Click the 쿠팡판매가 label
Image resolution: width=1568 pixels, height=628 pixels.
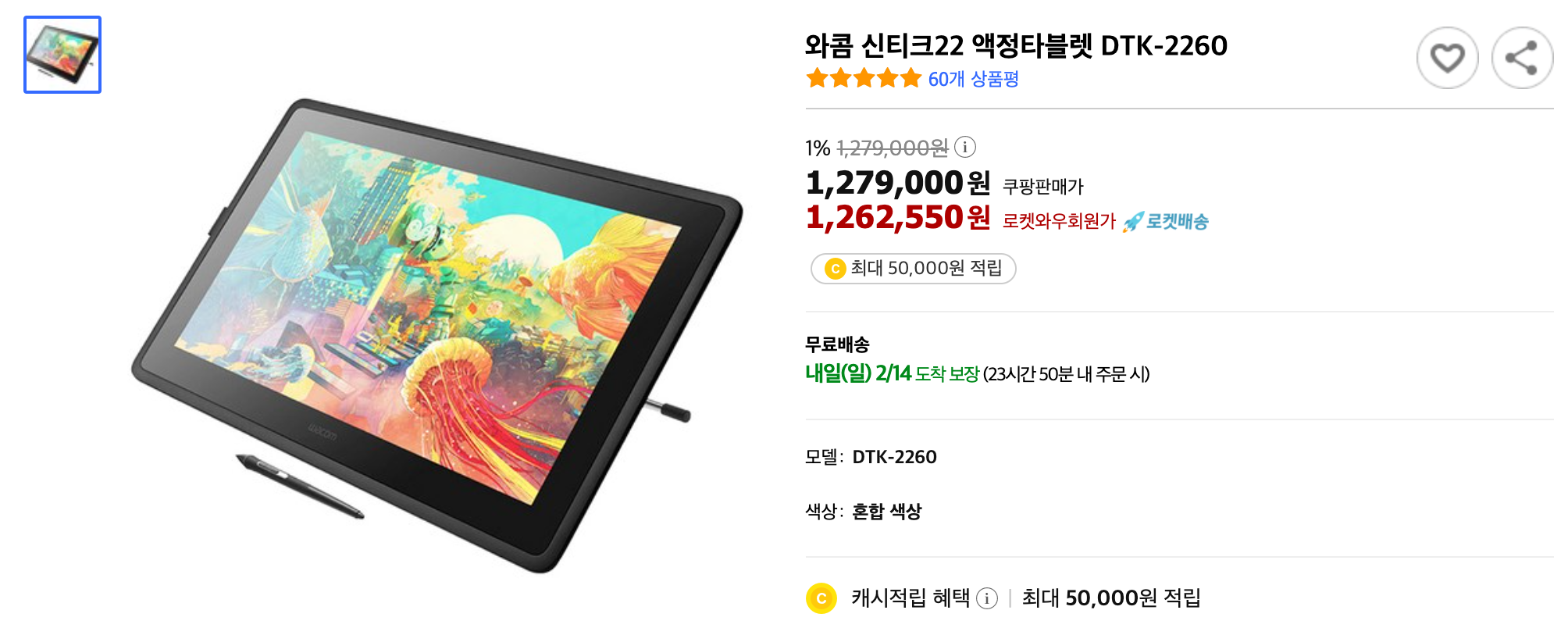pos(1043,187)
